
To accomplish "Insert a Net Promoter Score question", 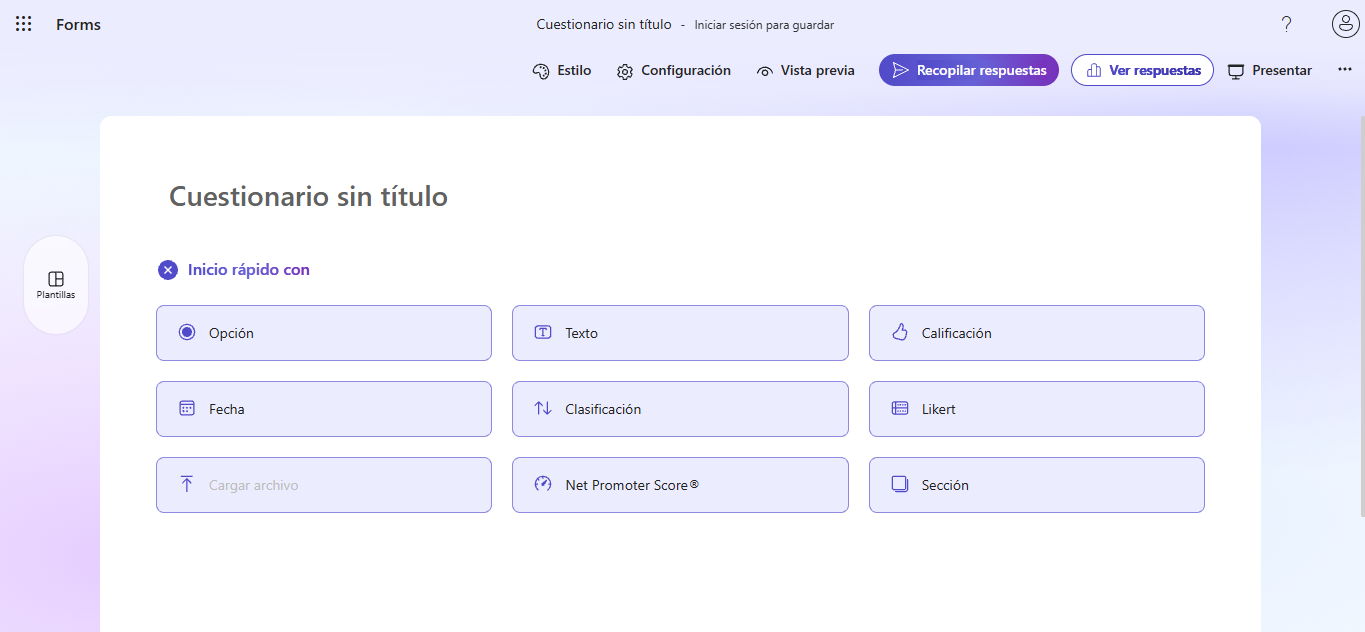I will pos(680,484).
